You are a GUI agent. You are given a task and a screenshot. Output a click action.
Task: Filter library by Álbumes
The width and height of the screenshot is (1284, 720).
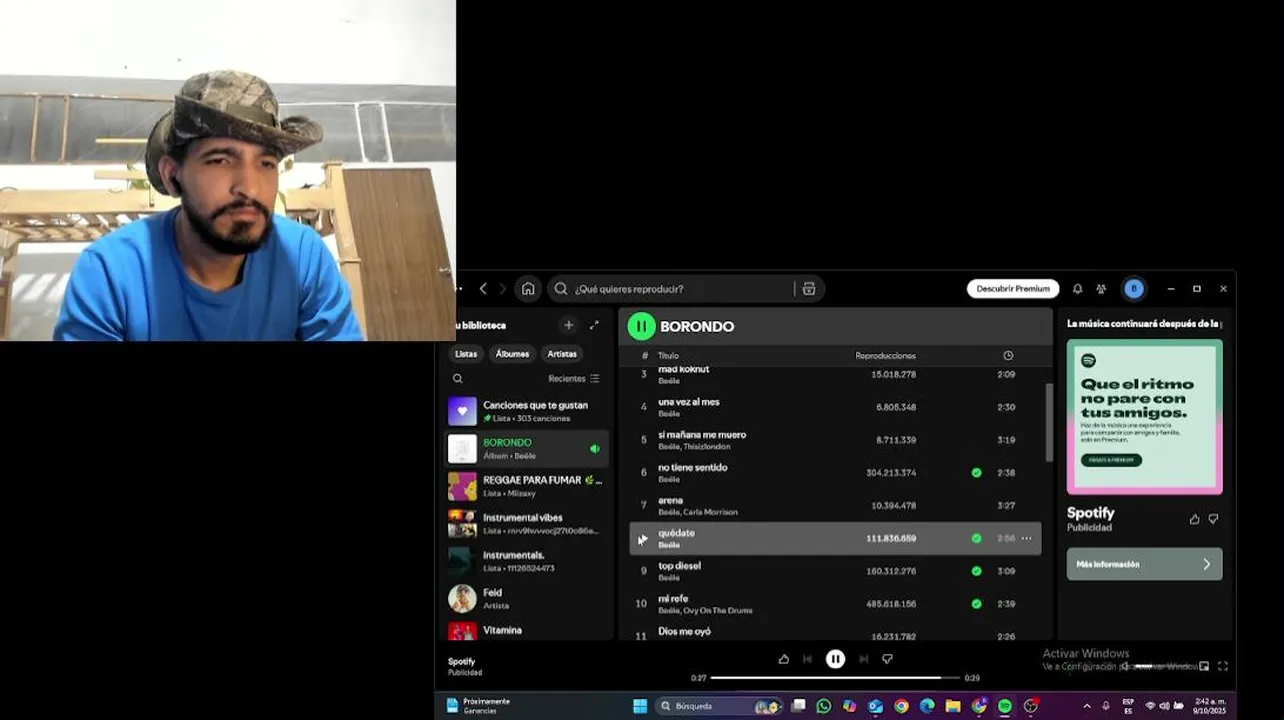512,354
